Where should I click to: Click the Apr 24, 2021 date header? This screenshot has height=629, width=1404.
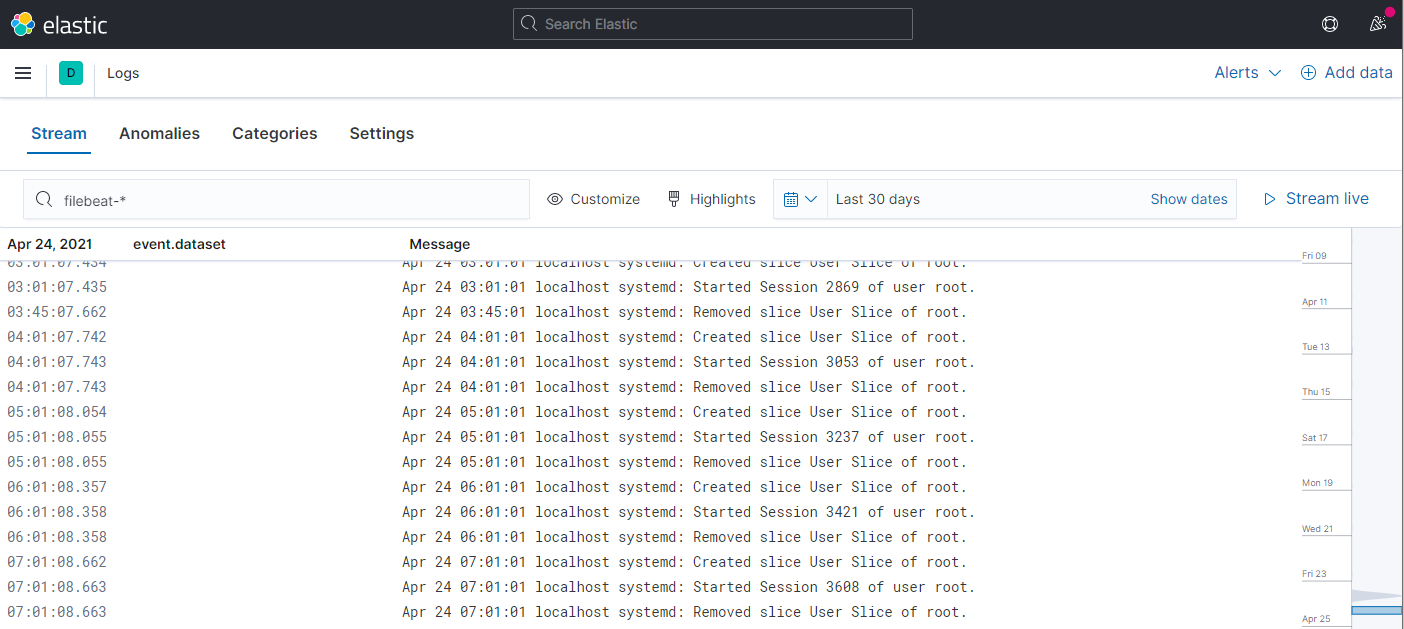50,244
